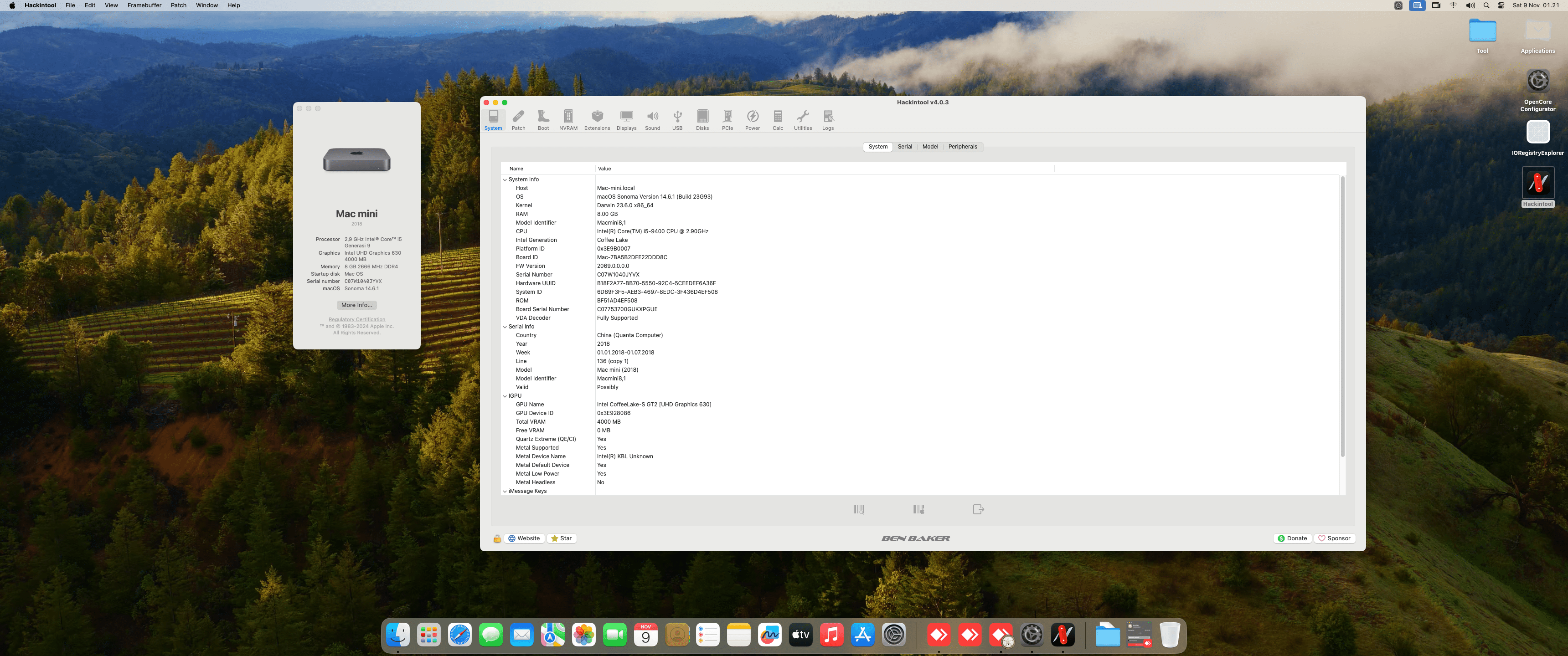Launch Safari from the Dock
The width and height of the screenshot is (1568, 656).
459,635
